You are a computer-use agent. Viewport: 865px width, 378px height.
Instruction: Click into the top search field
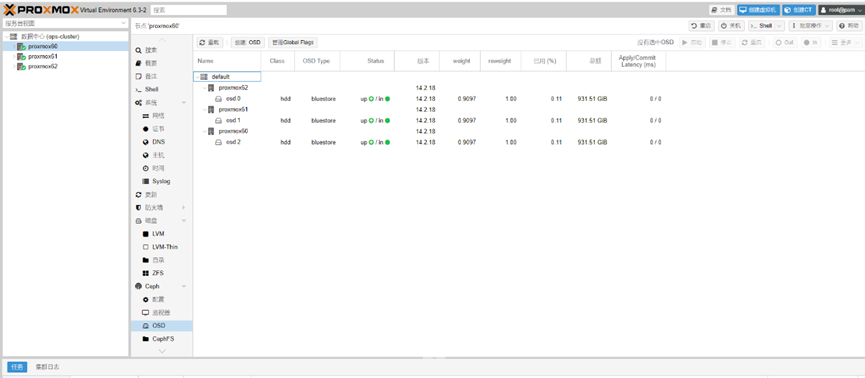click(x=189, y=10)
